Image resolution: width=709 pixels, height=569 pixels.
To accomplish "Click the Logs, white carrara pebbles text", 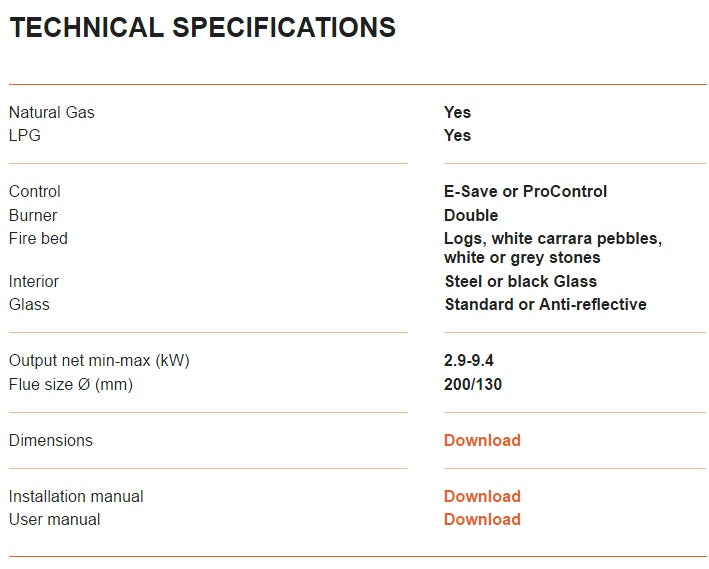I will coord(553,238).
